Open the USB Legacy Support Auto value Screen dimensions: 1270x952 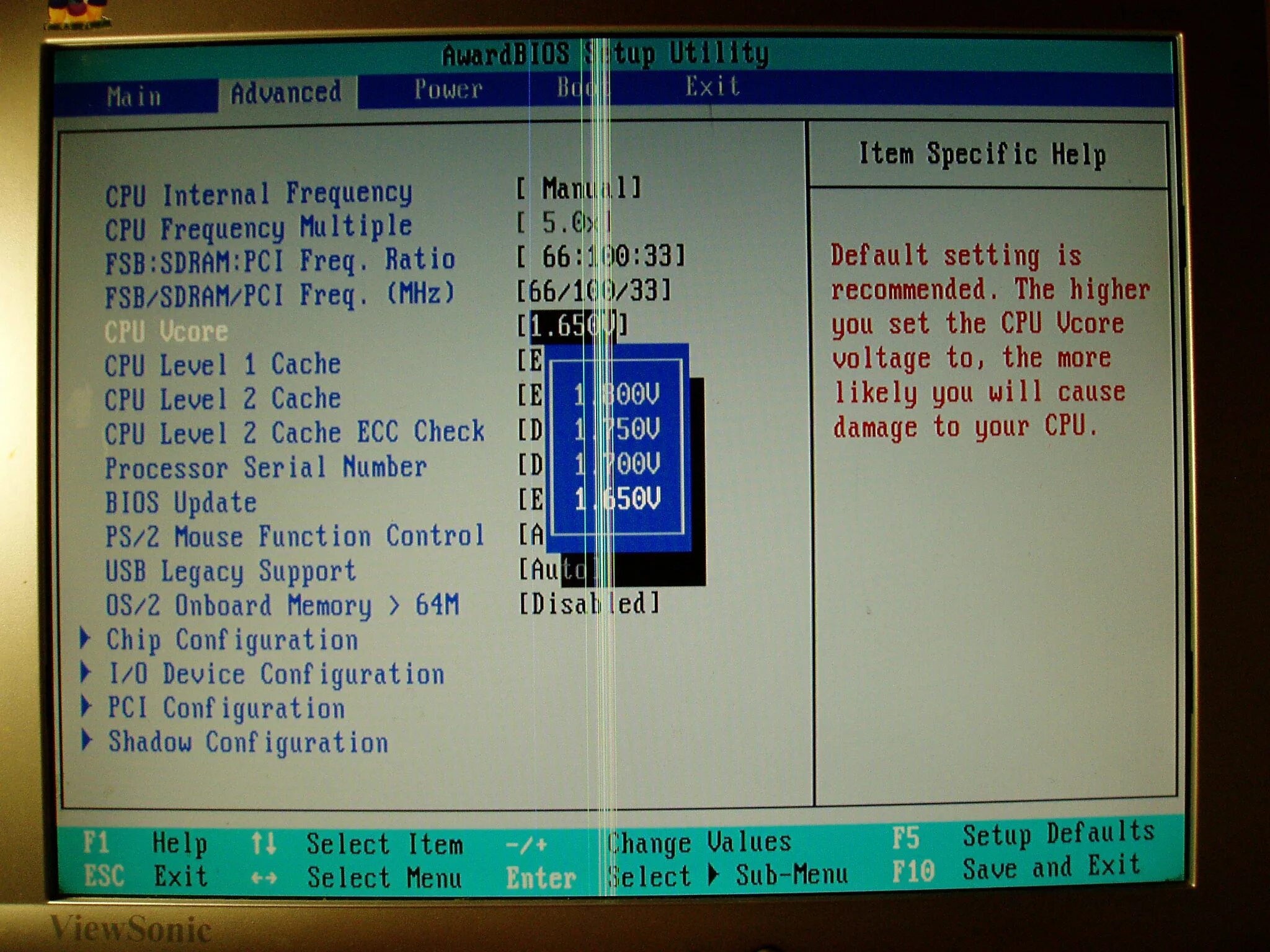558,569
